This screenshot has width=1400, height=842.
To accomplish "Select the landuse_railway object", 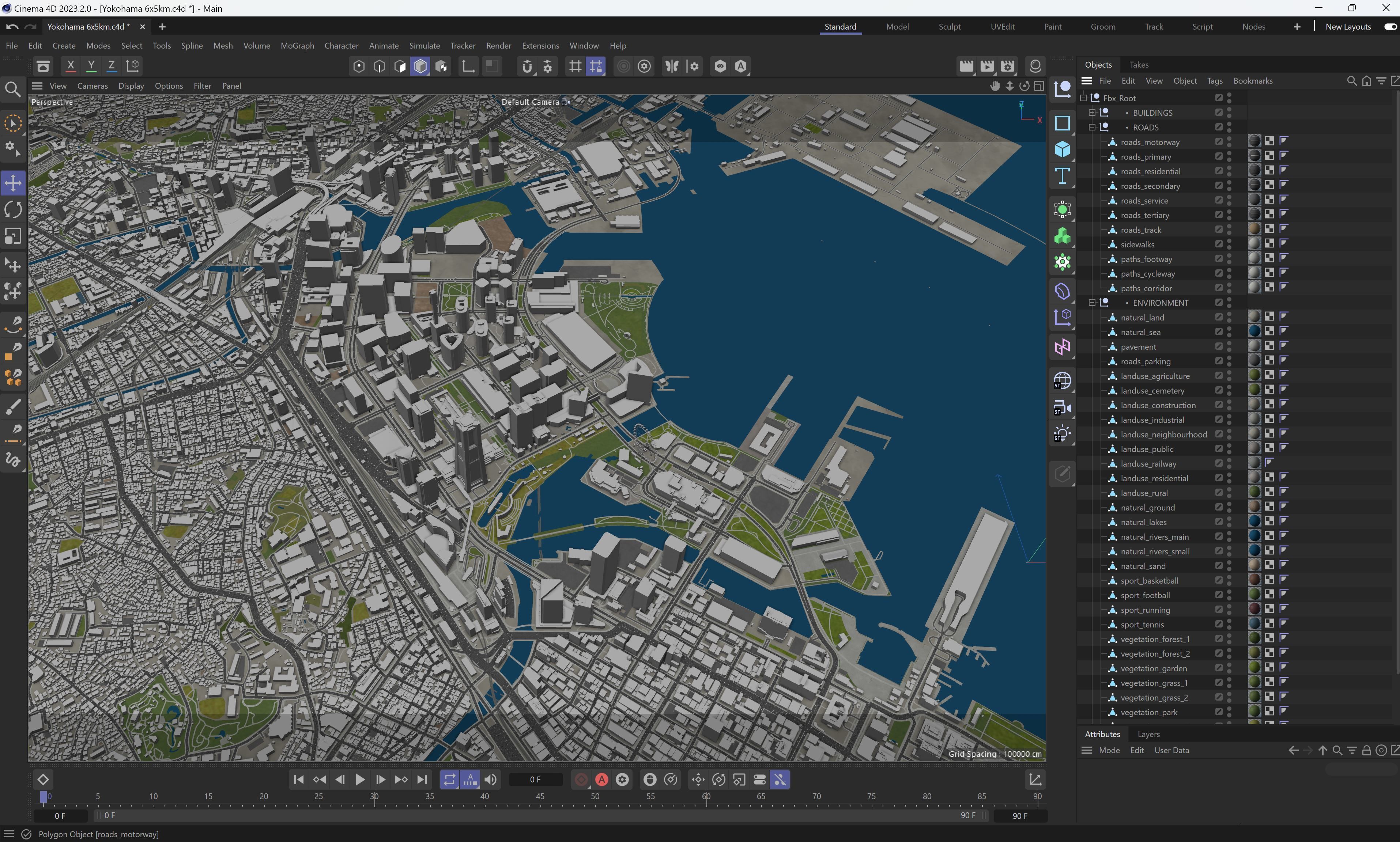I will [x=1148, y=463].
